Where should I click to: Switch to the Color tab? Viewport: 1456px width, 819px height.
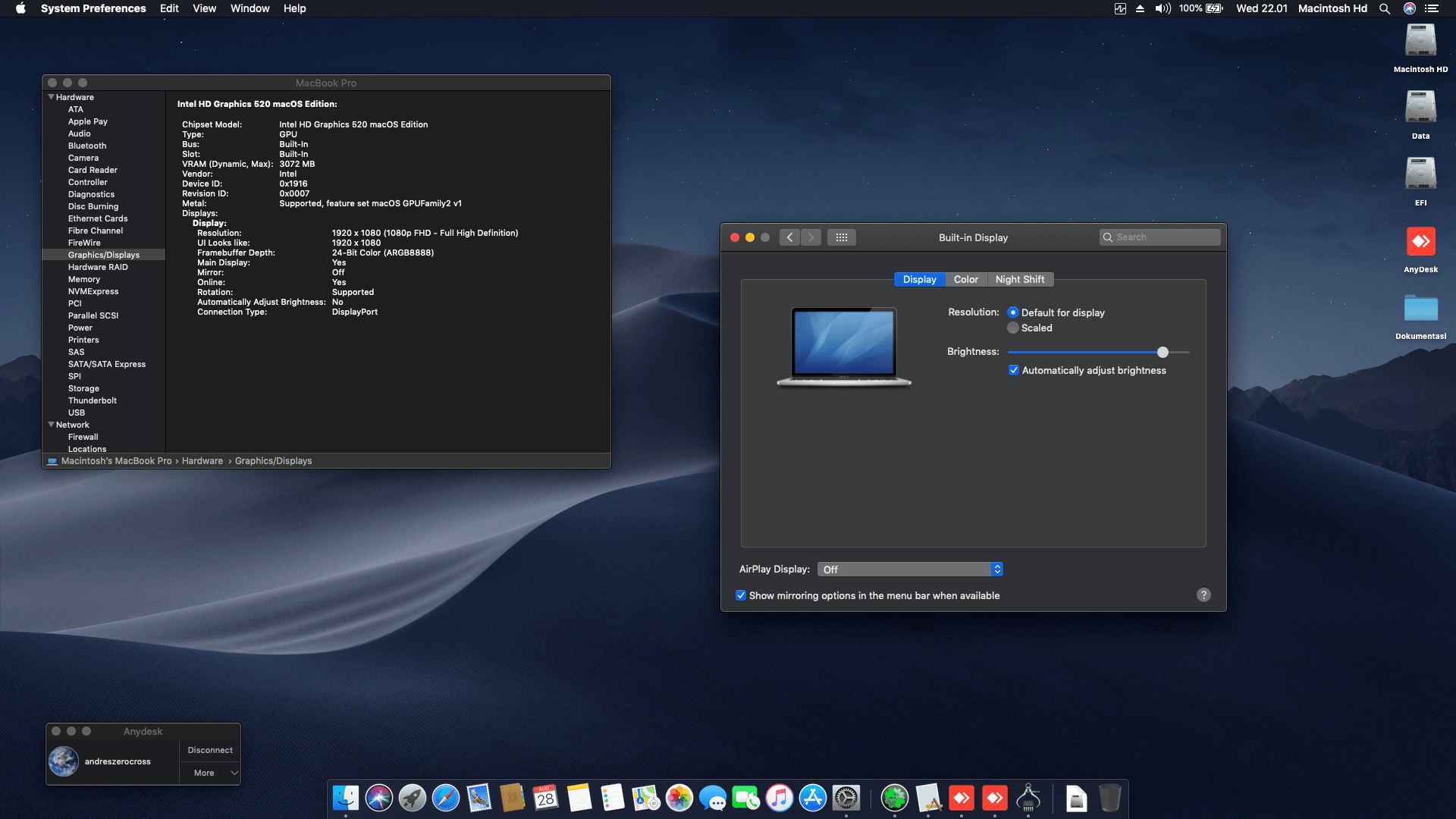pos(965,279)
